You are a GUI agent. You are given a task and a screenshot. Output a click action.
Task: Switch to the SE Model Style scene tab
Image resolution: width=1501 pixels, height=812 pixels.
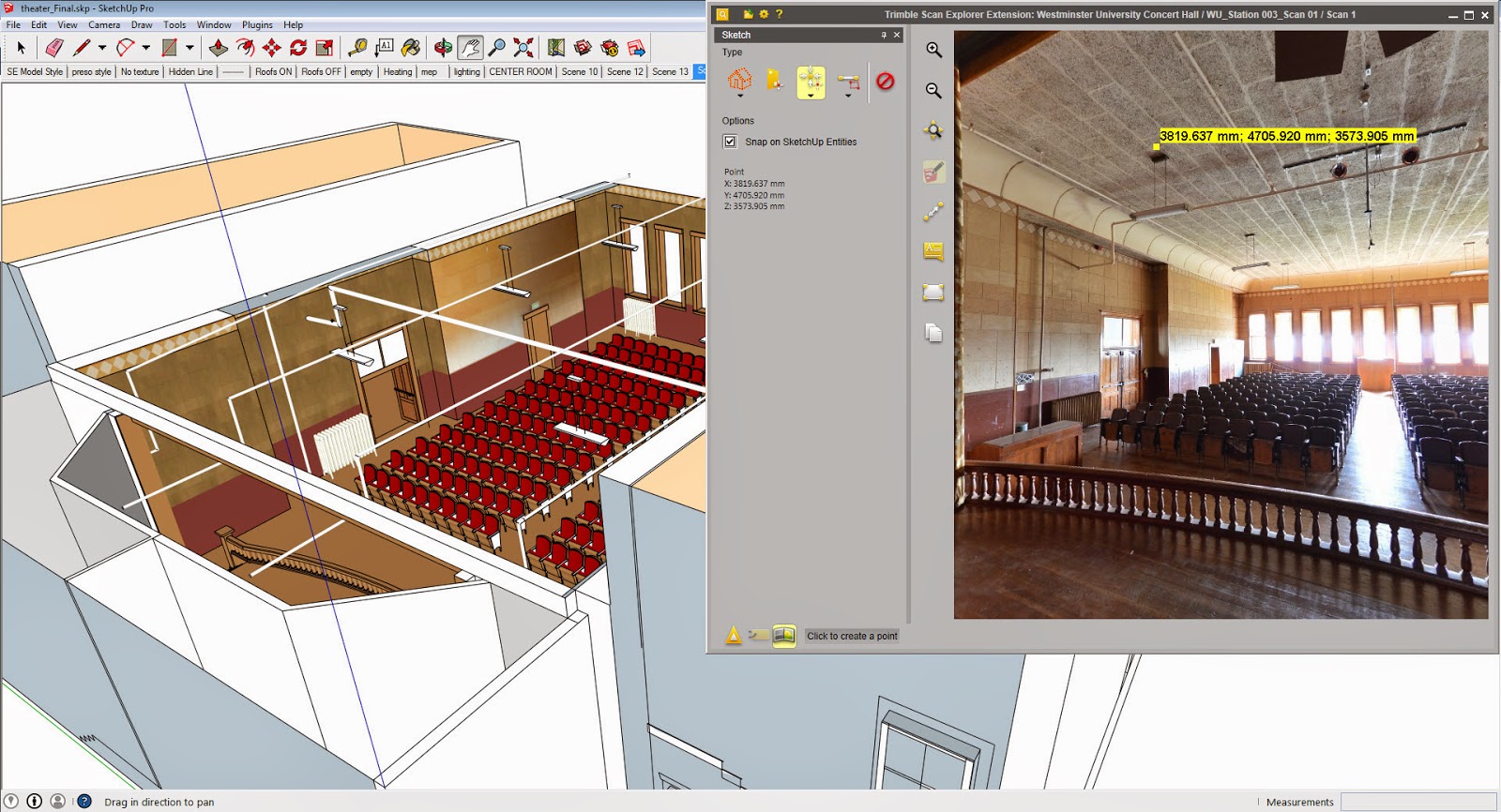(35, 72)
